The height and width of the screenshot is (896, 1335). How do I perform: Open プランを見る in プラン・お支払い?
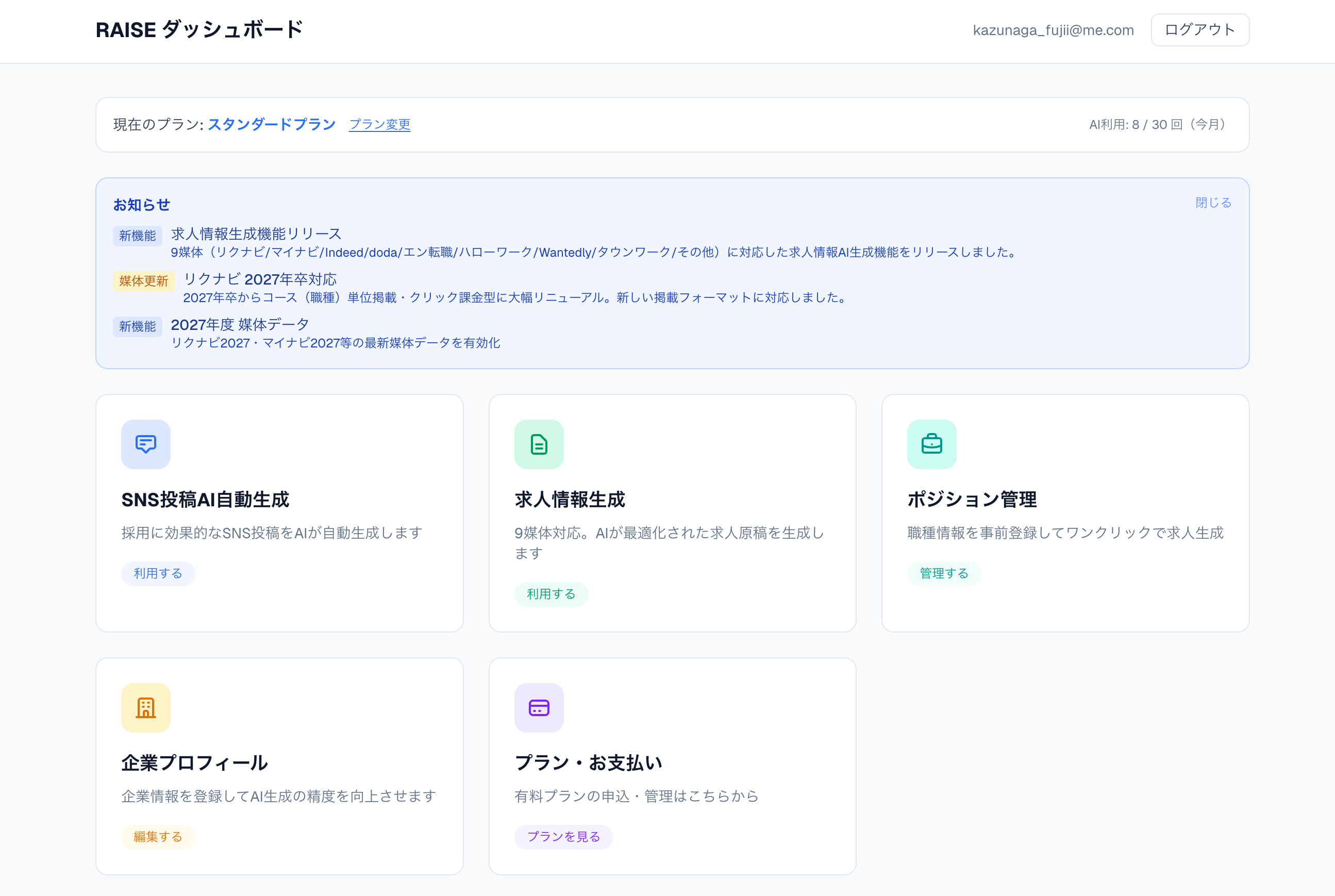point(563,837)
